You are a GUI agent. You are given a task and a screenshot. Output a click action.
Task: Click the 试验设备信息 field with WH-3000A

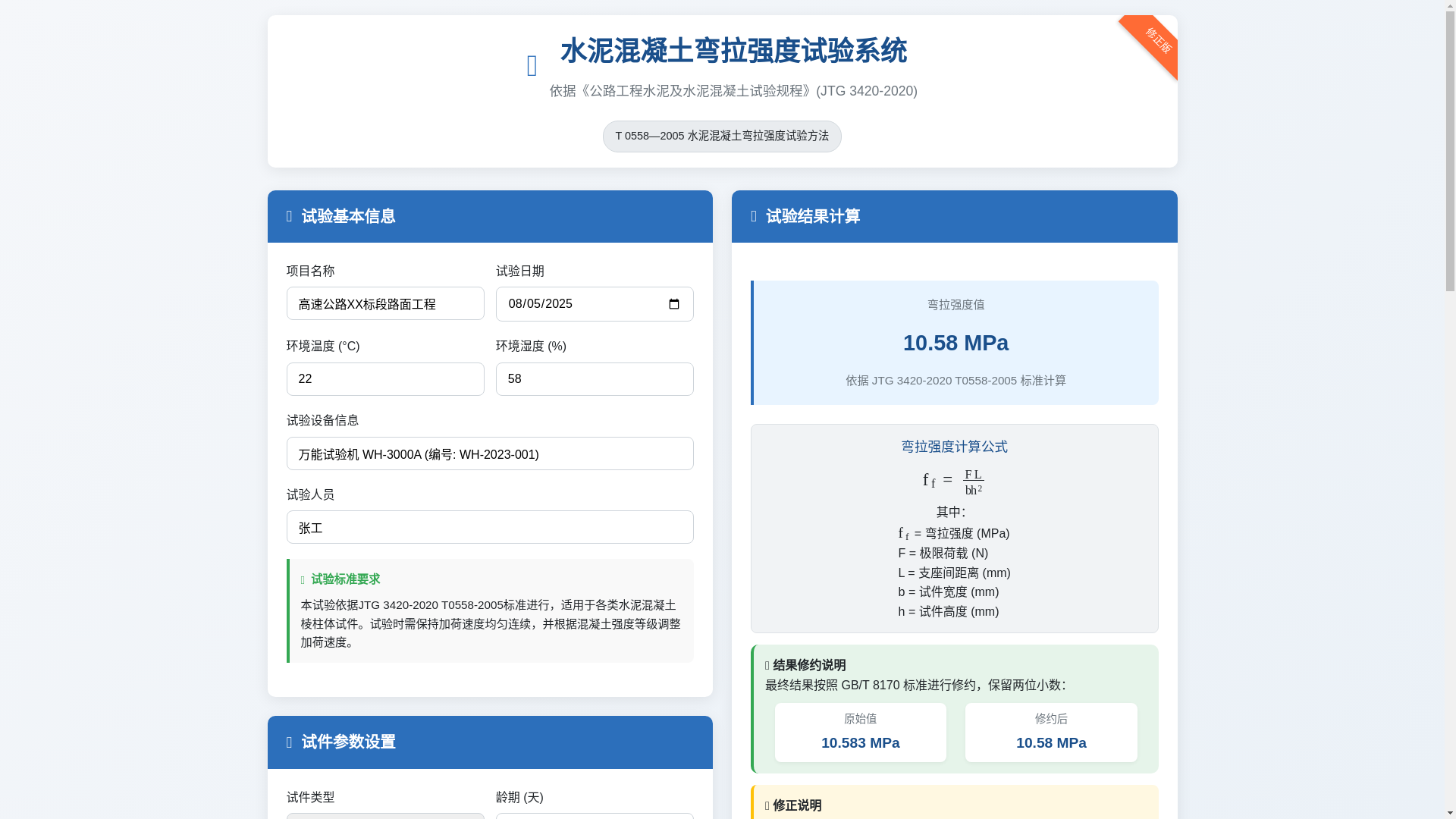490,453
